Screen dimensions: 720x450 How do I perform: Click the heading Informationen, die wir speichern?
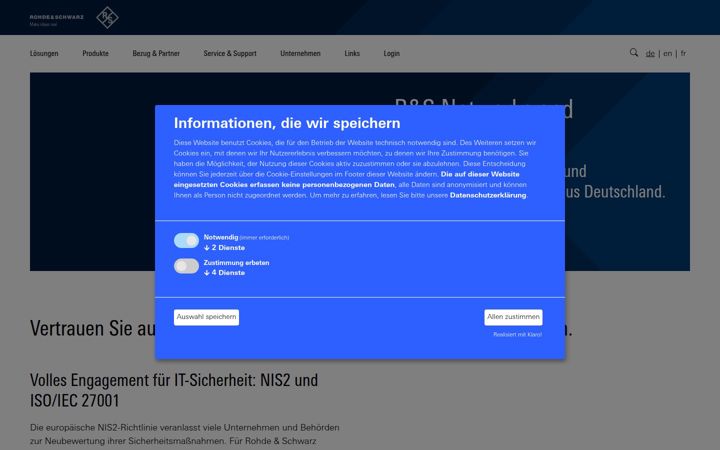coord(287,123)
